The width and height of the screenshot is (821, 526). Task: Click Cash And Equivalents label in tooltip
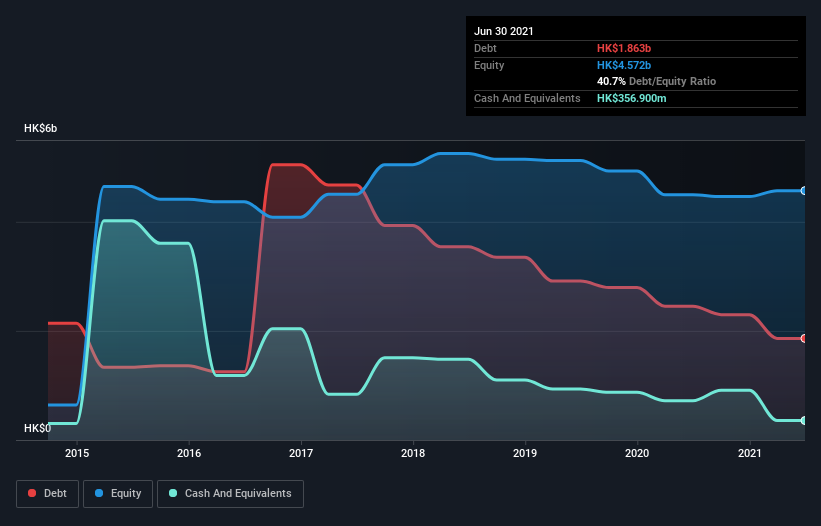tap(527, 98)
